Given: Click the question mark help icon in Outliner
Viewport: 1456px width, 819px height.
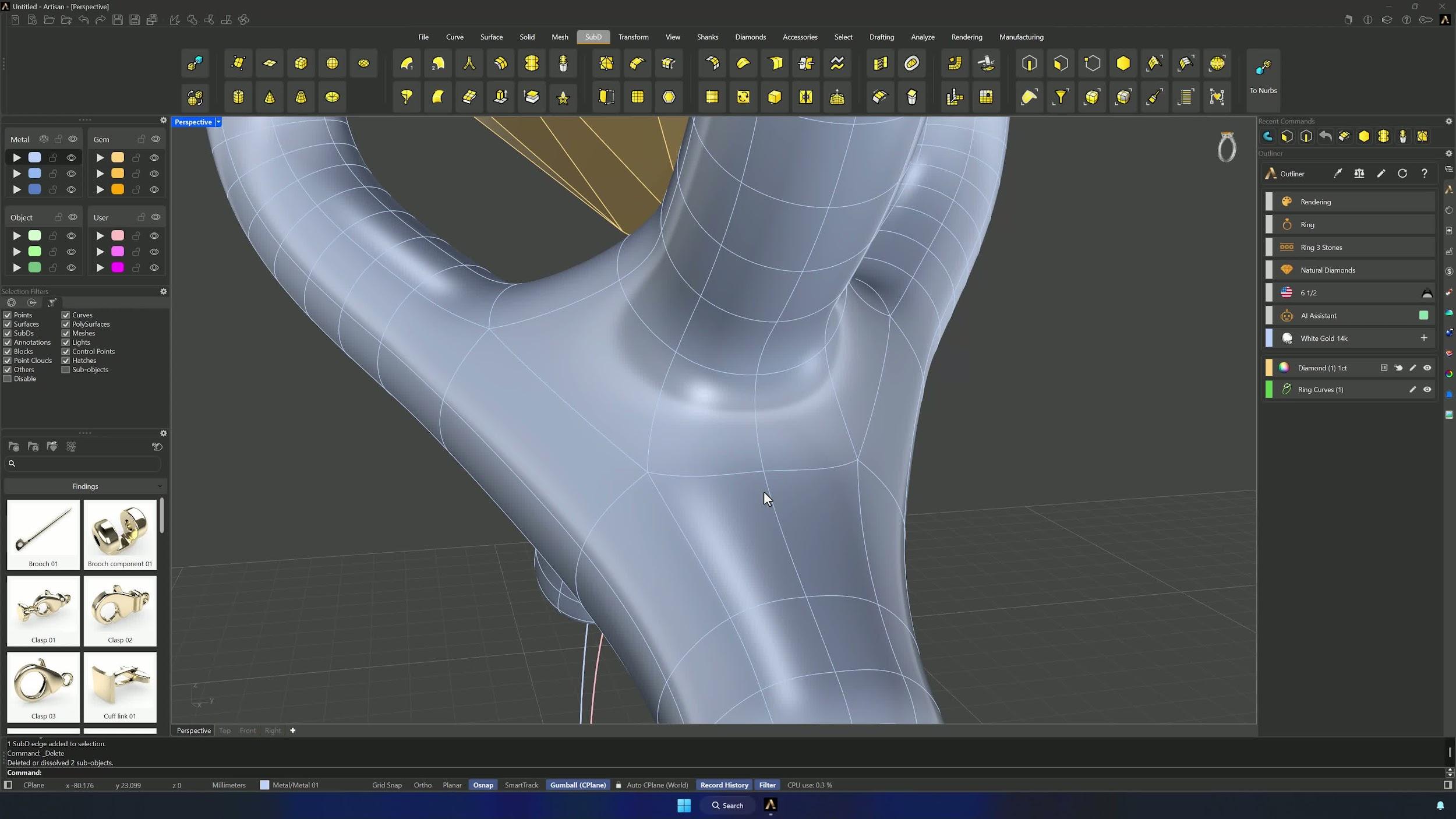Looking at the screenshot, I should click(1424, 174).
